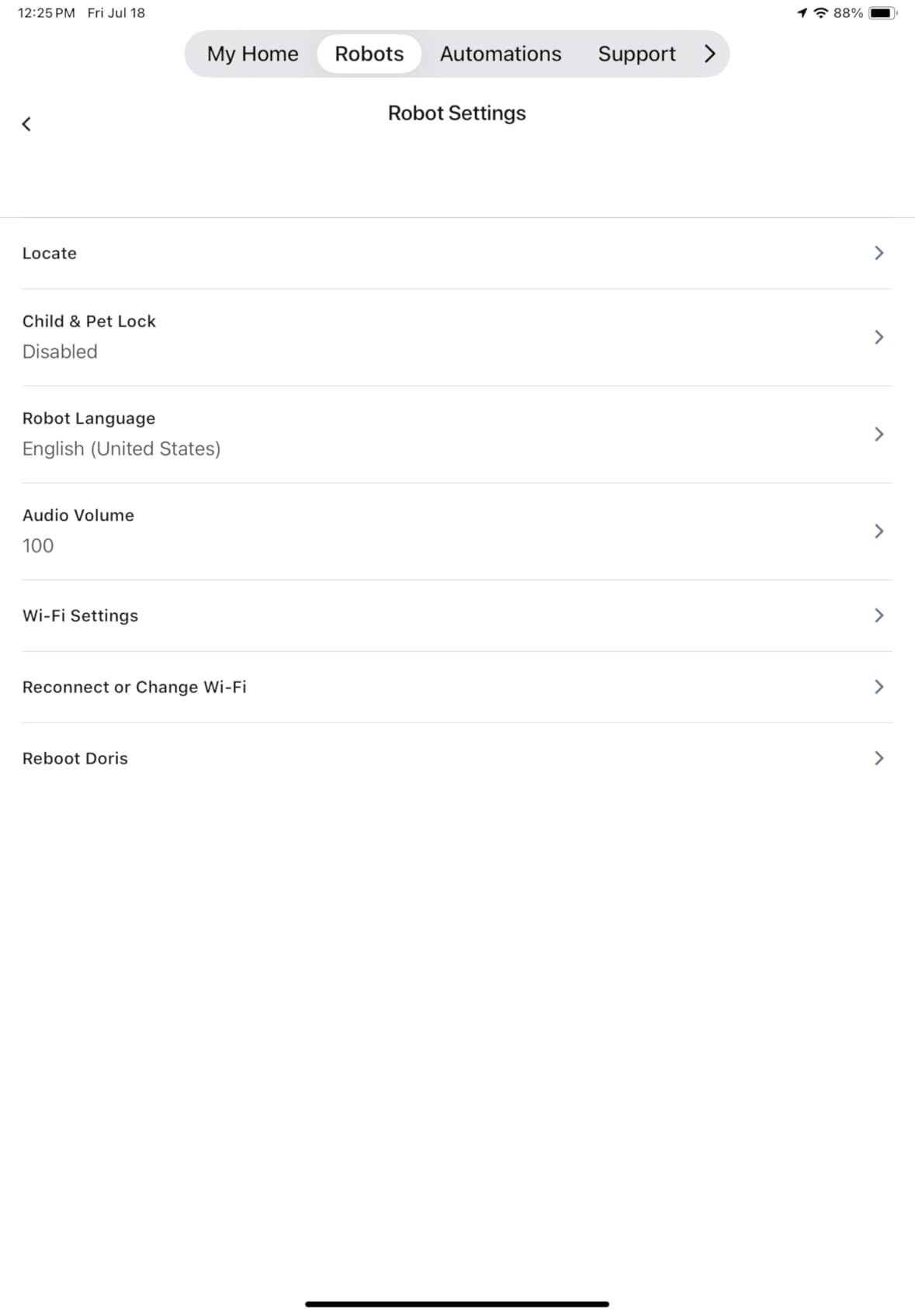Open the chevron next to Locate
The width and height of the screenshot is (915, 1316).
click(879, 253)
